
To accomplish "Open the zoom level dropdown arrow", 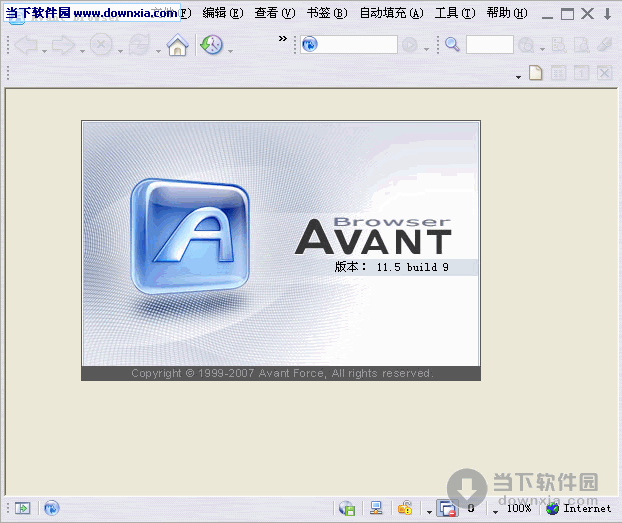I will (495, 512).
